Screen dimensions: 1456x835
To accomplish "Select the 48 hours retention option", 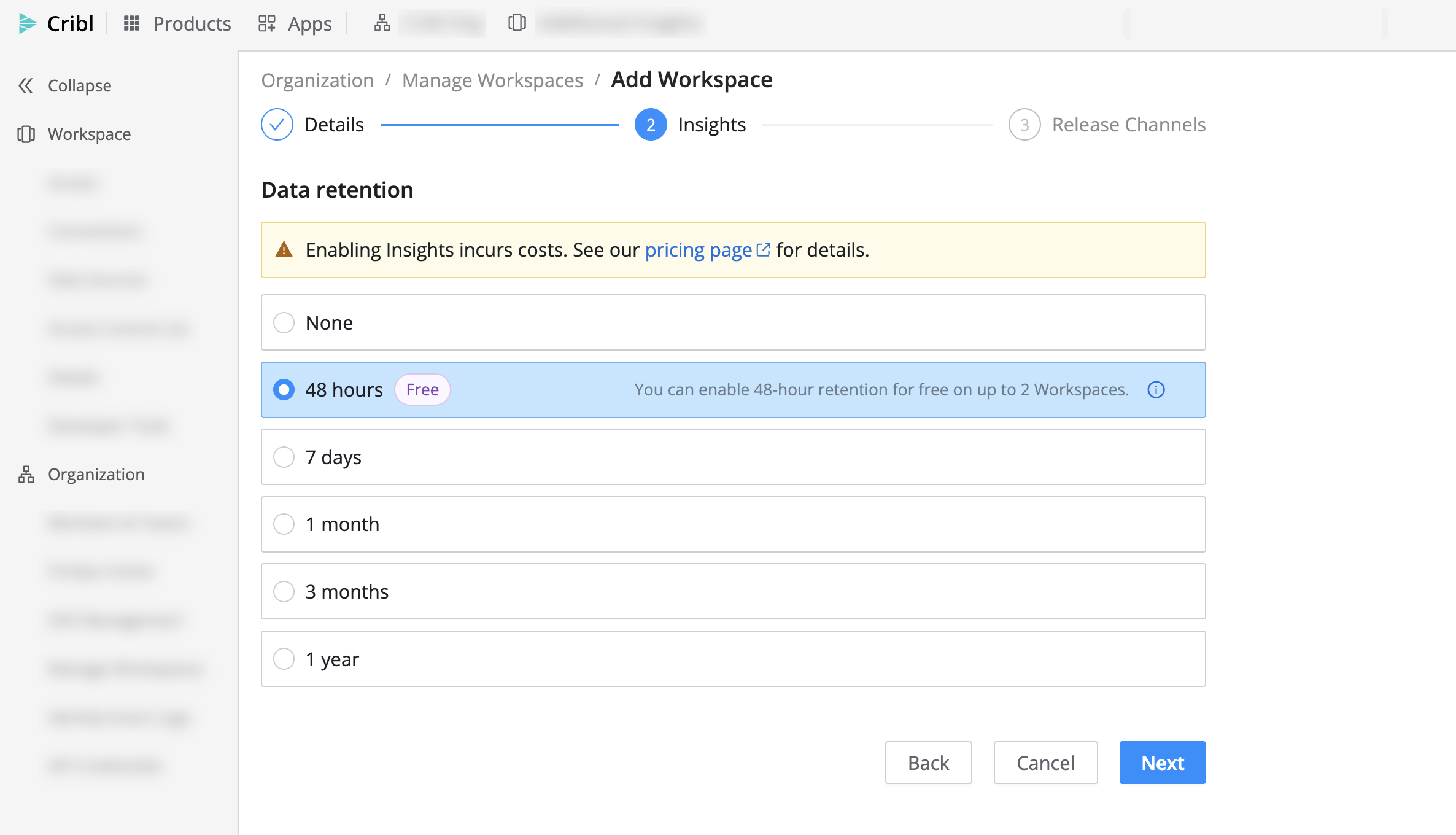I will [734, 390].
